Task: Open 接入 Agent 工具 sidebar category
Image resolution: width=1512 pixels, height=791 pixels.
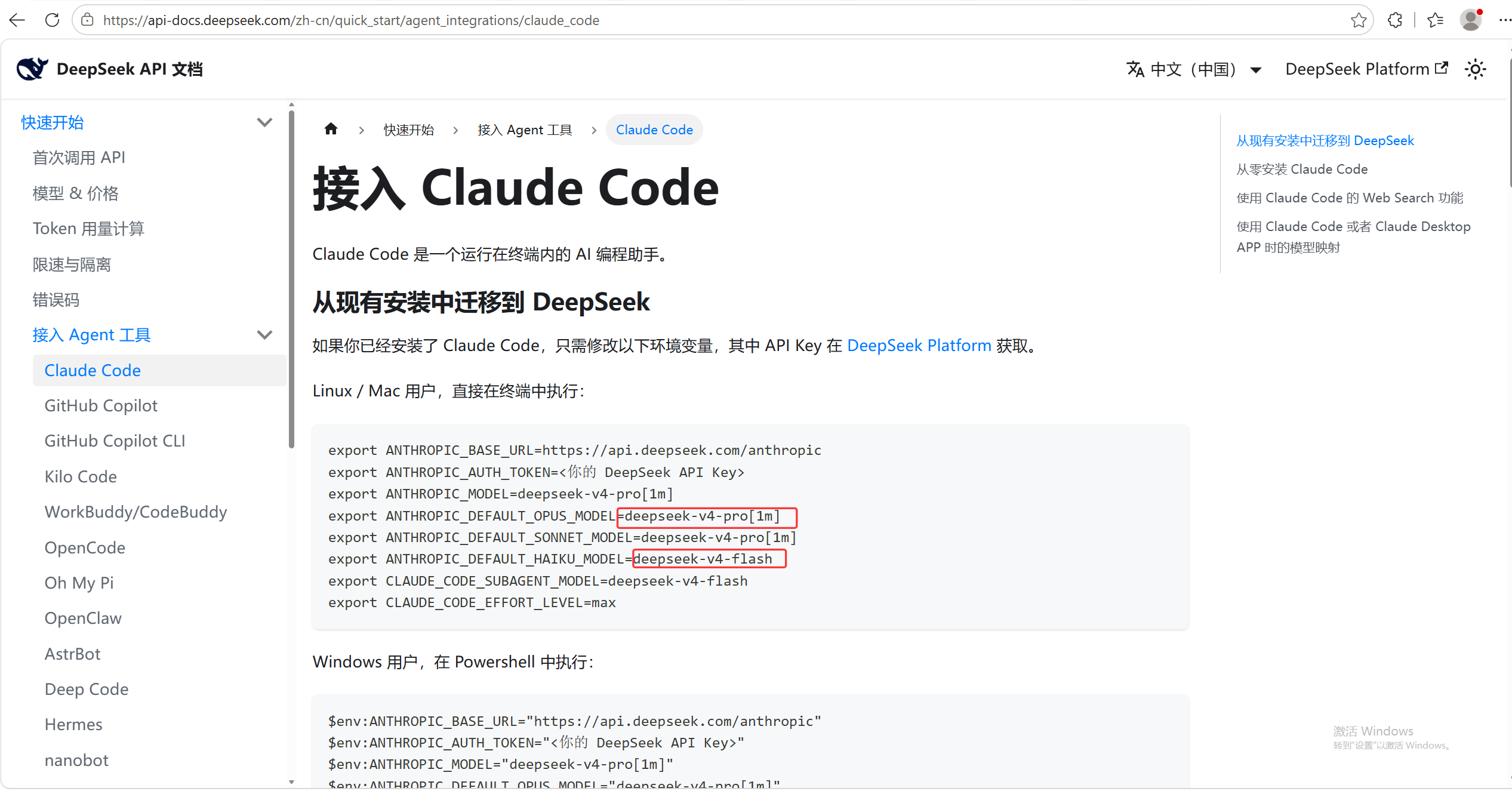Action: [91, 335]
